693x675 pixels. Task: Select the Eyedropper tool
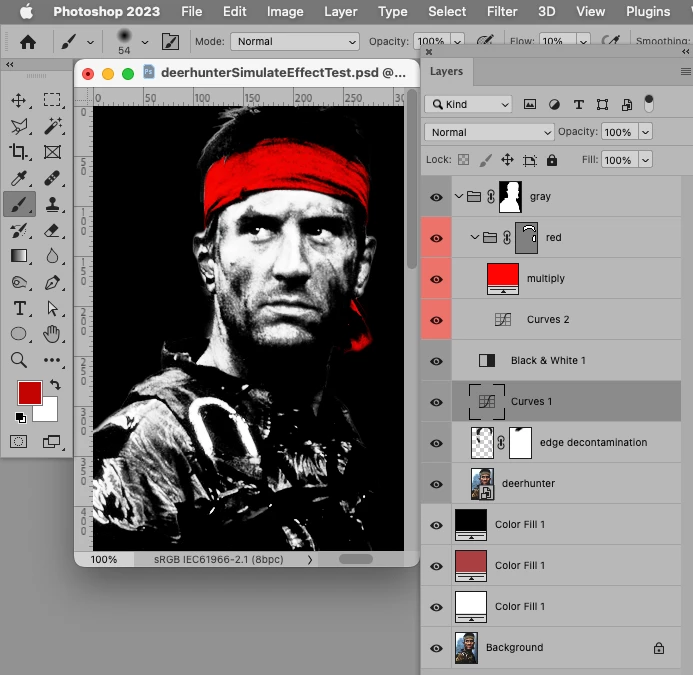pos(19,179)
